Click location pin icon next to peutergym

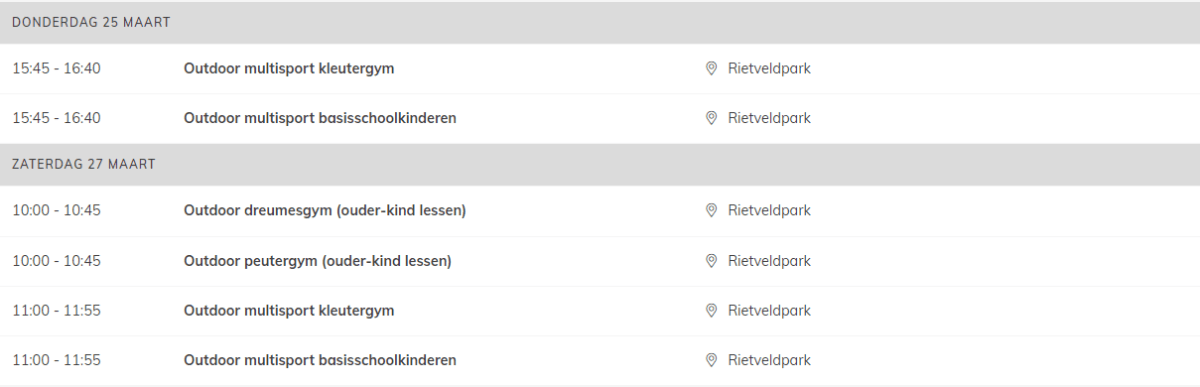pos(711,261)
